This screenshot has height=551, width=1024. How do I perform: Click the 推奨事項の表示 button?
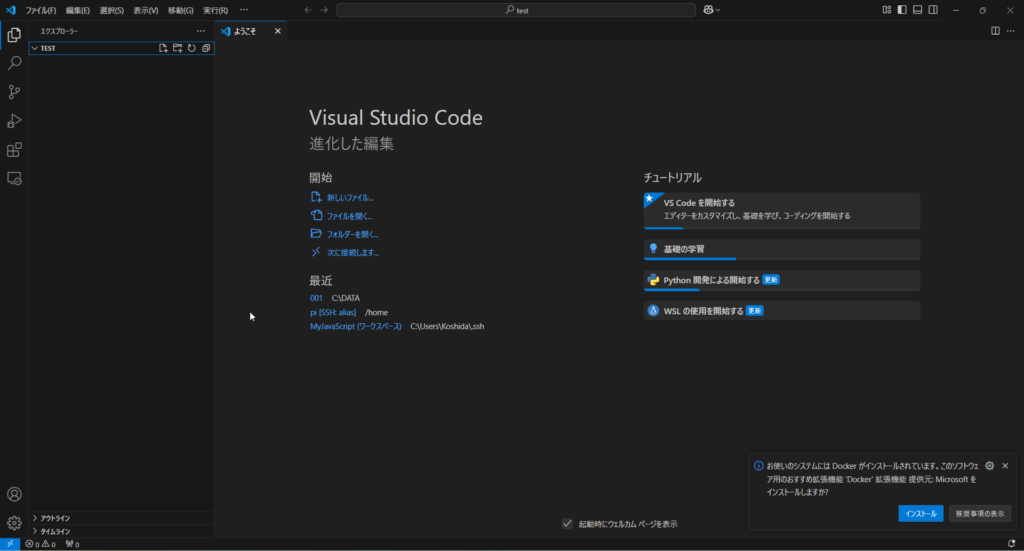(x=980, y=514)
